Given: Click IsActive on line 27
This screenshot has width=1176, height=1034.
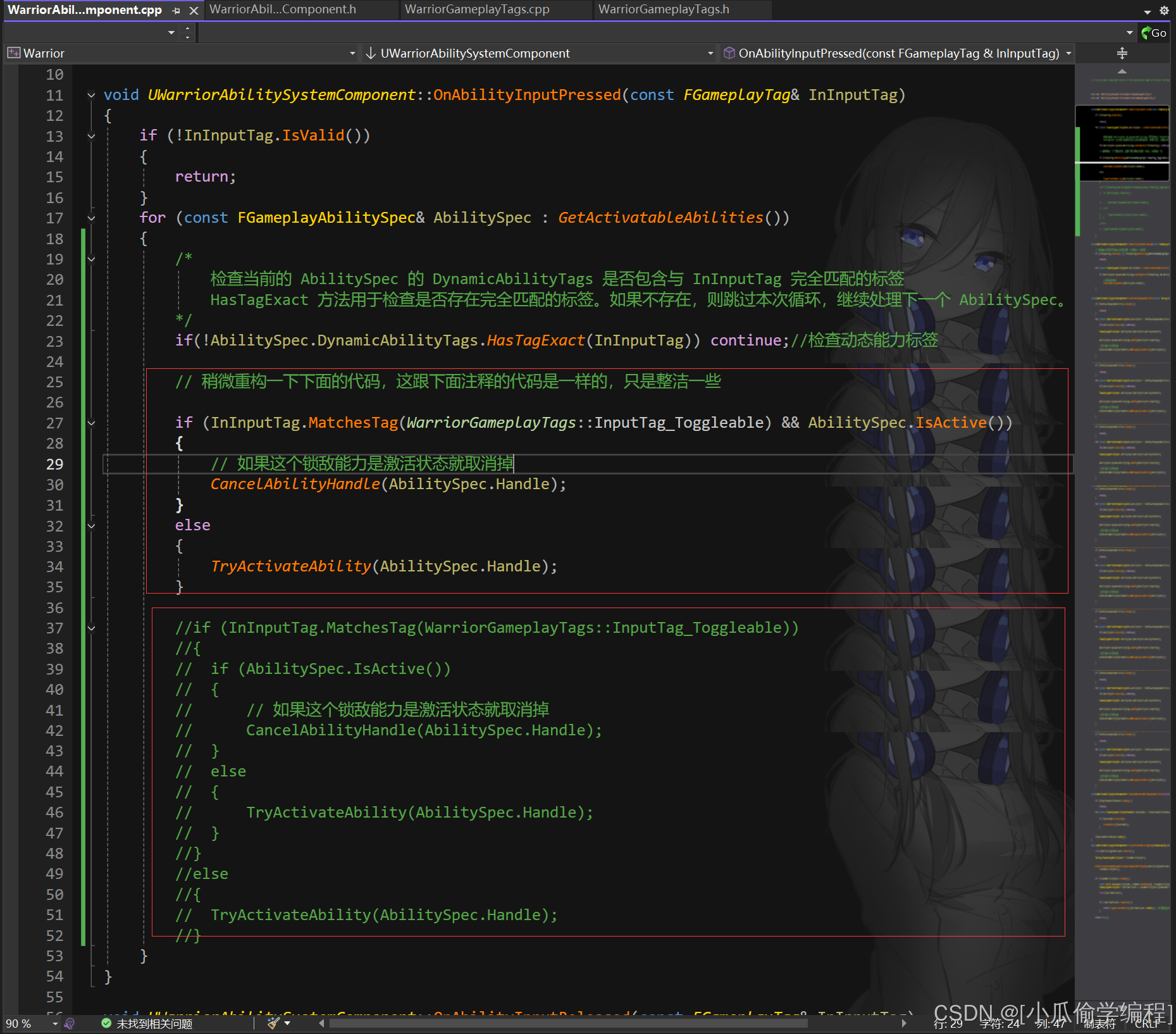Looking at the screenshot, I should 951,423.
